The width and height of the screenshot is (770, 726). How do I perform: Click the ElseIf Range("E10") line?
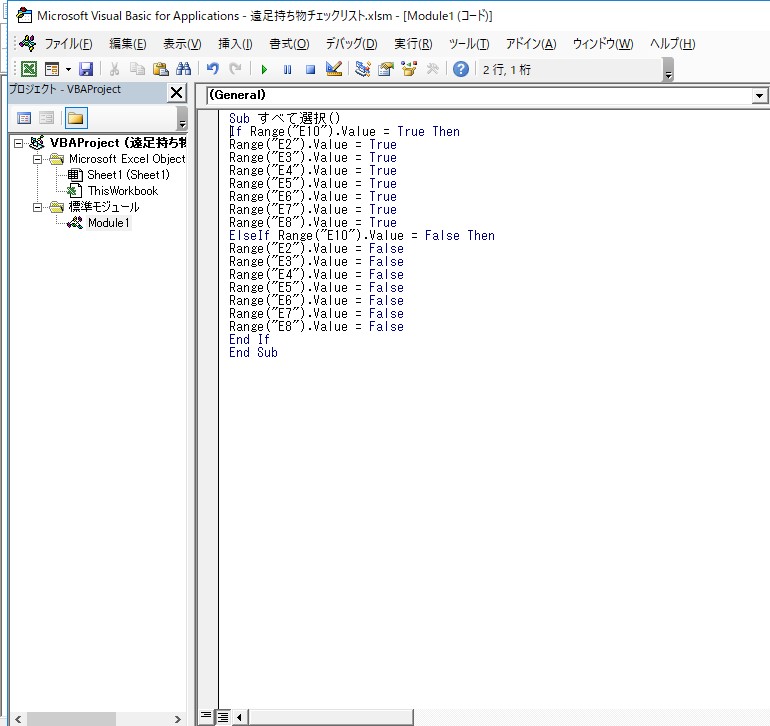[x=362, y=236]
